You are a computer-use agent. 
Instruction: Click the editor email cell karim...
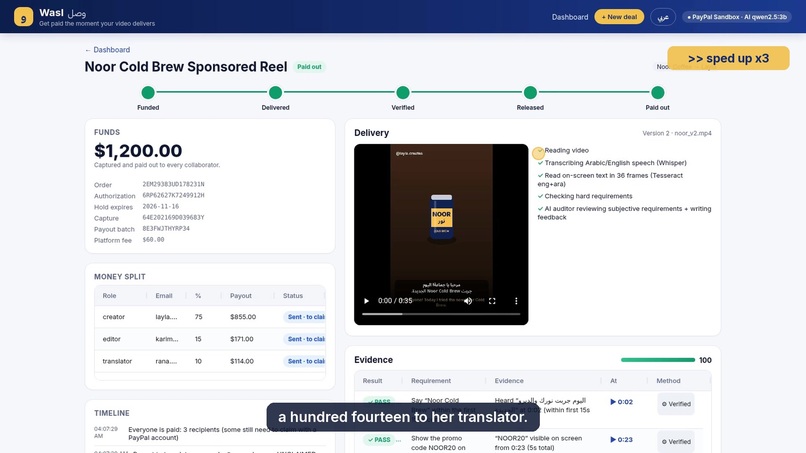pyautogui.click(x=167, y=339)
